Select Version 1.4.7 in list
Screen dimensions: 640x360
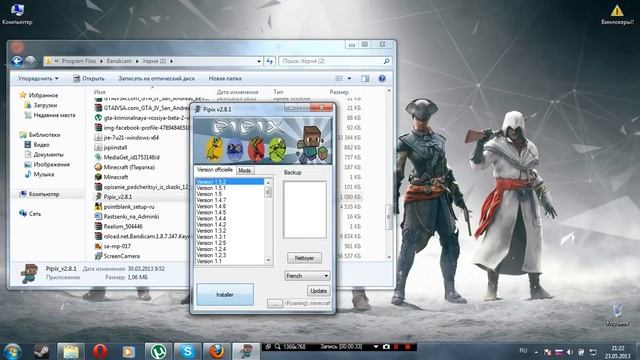pyautogui.click(x=230, y=200)
